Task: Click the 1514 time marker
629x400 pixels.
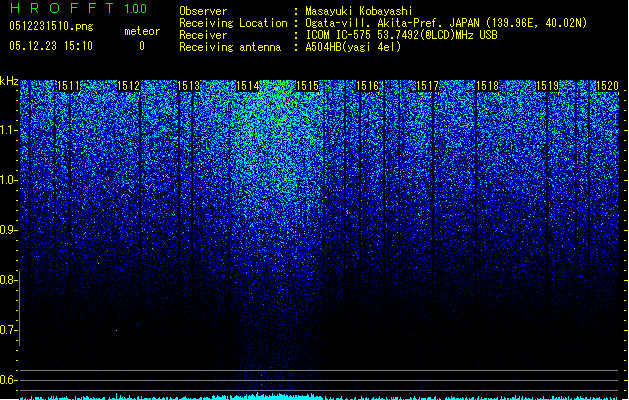Action: 248,86
